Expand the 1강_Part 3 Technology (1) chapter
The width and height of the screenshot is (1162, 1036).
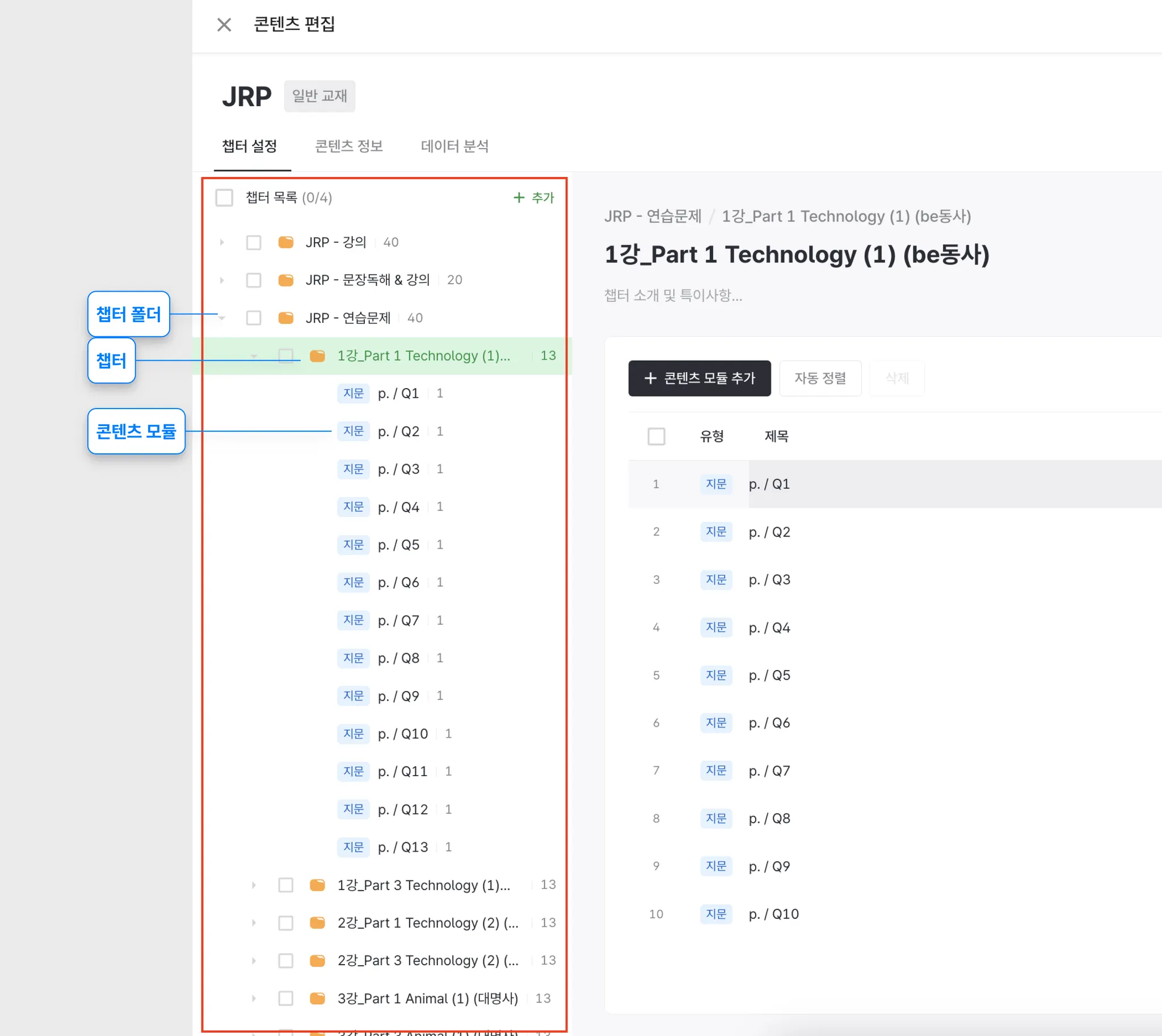[x=254, y=885]
